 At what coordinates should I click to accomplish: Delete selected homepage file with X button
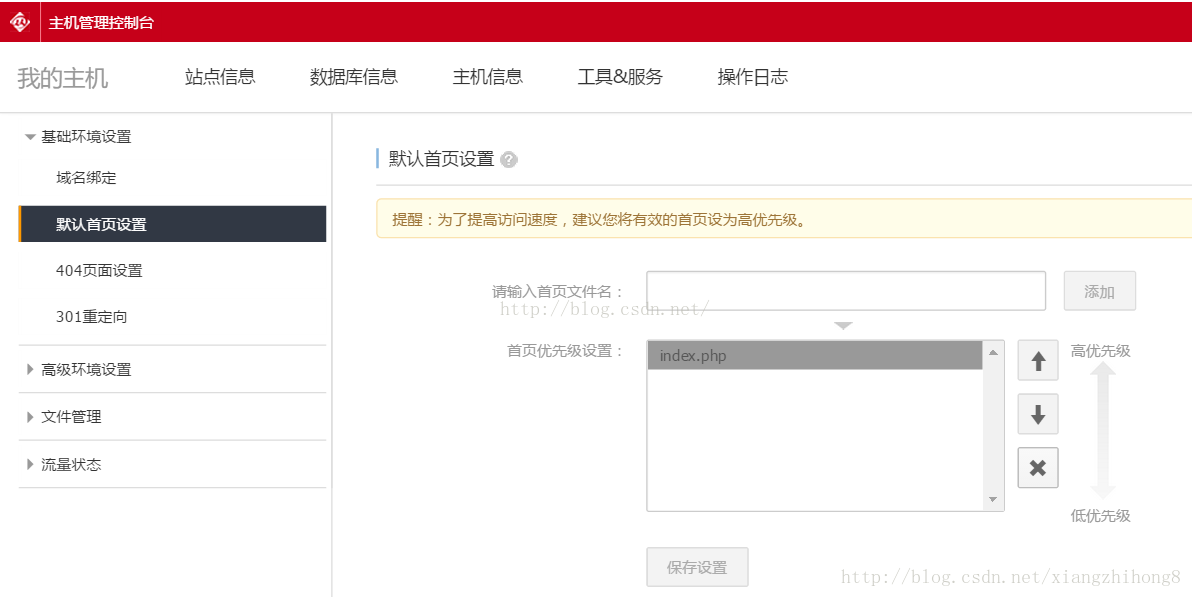tap(1038, 468)
